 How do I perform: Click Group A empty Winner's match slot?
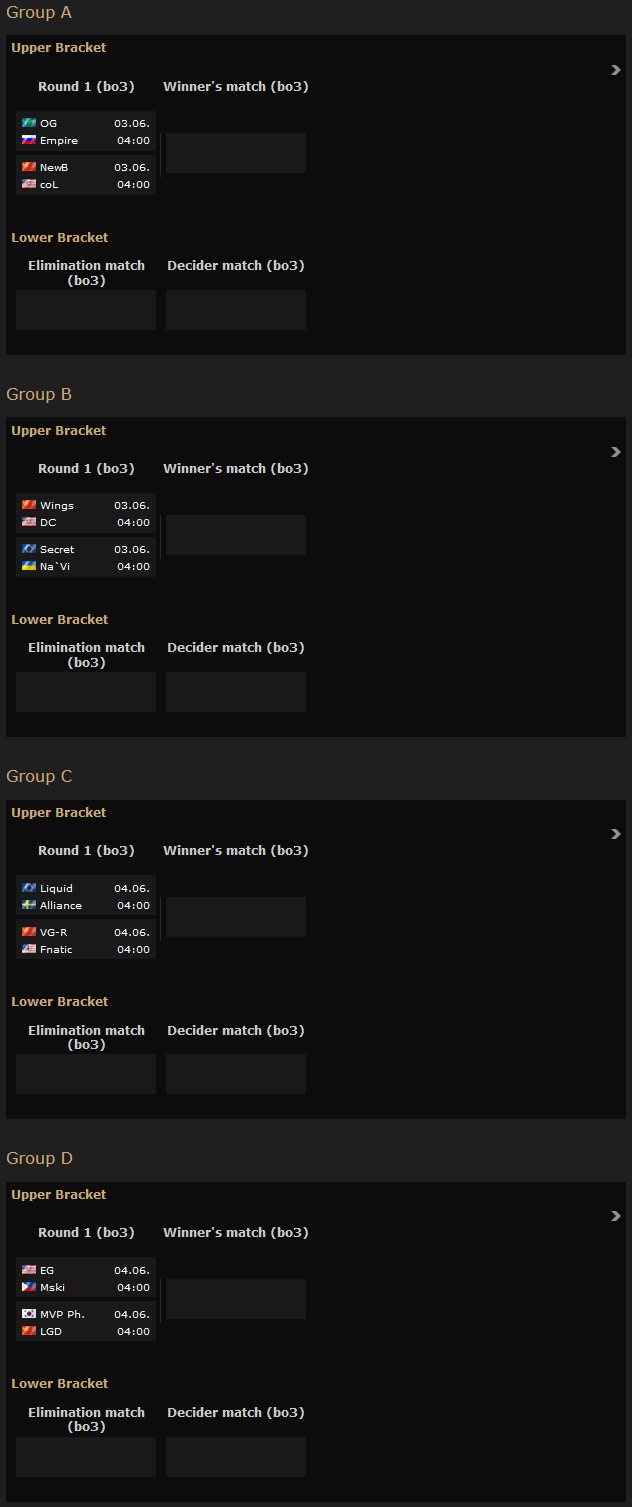(x=236, y=153)
